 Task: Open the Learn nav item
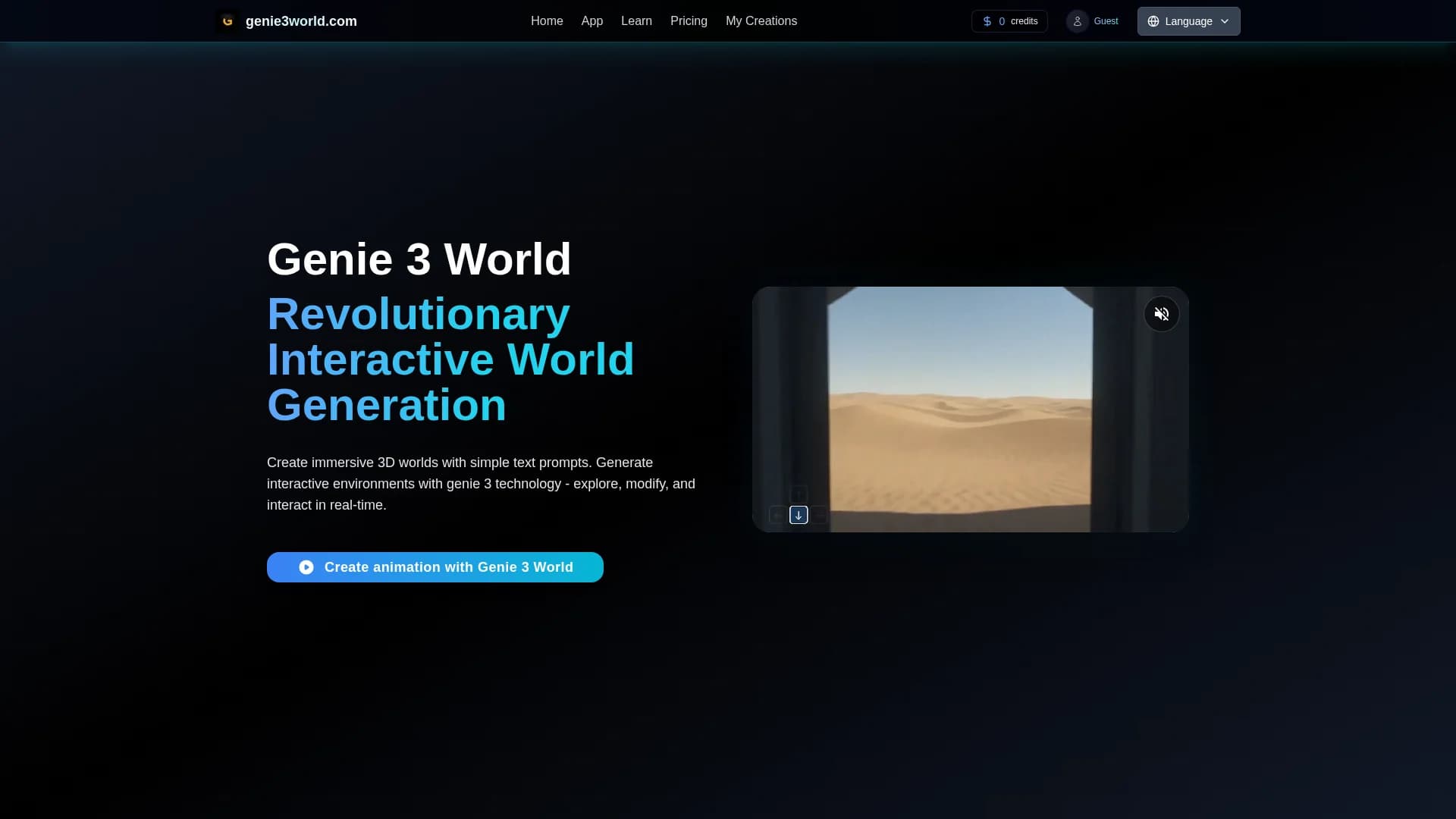(636, 21)
